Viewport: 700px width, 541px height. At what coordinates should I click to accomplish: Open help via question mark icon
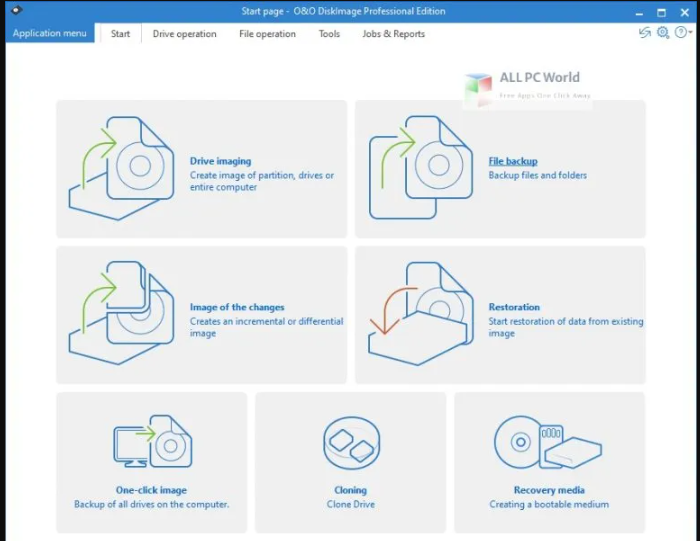pyautogui.click(x=680, y=33)
